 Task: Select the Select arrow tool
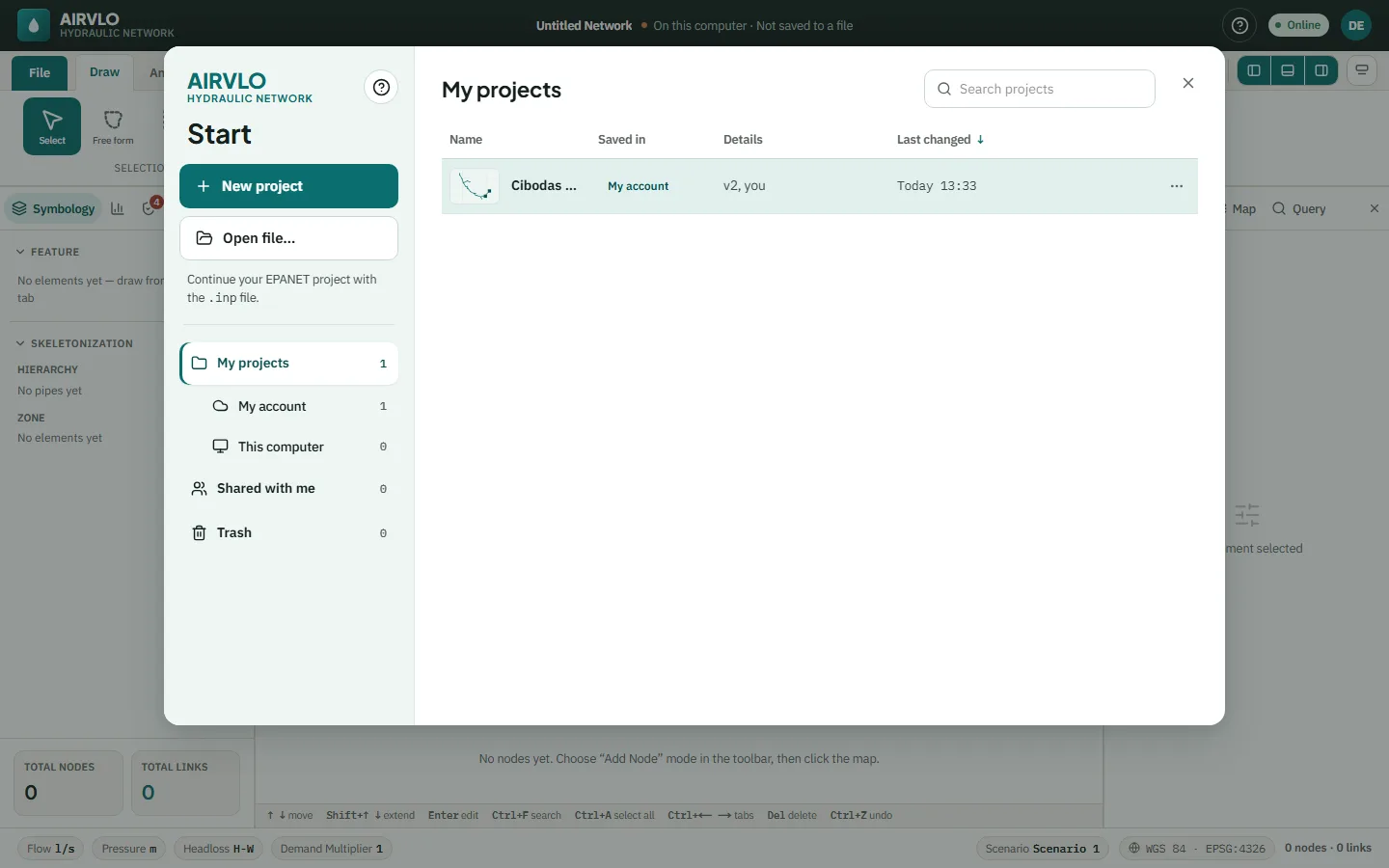coord(52,126)
